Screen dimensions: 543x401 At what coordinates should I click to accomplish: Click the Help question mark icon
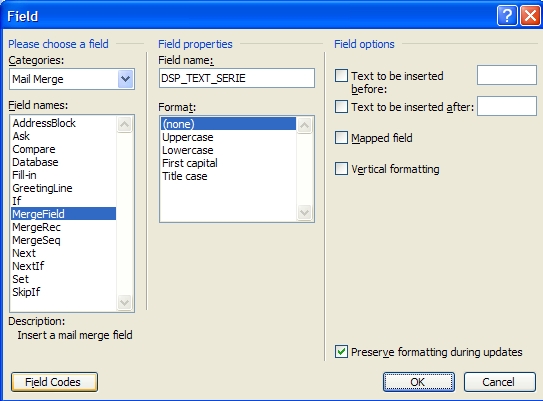click(x=507, y=16)
